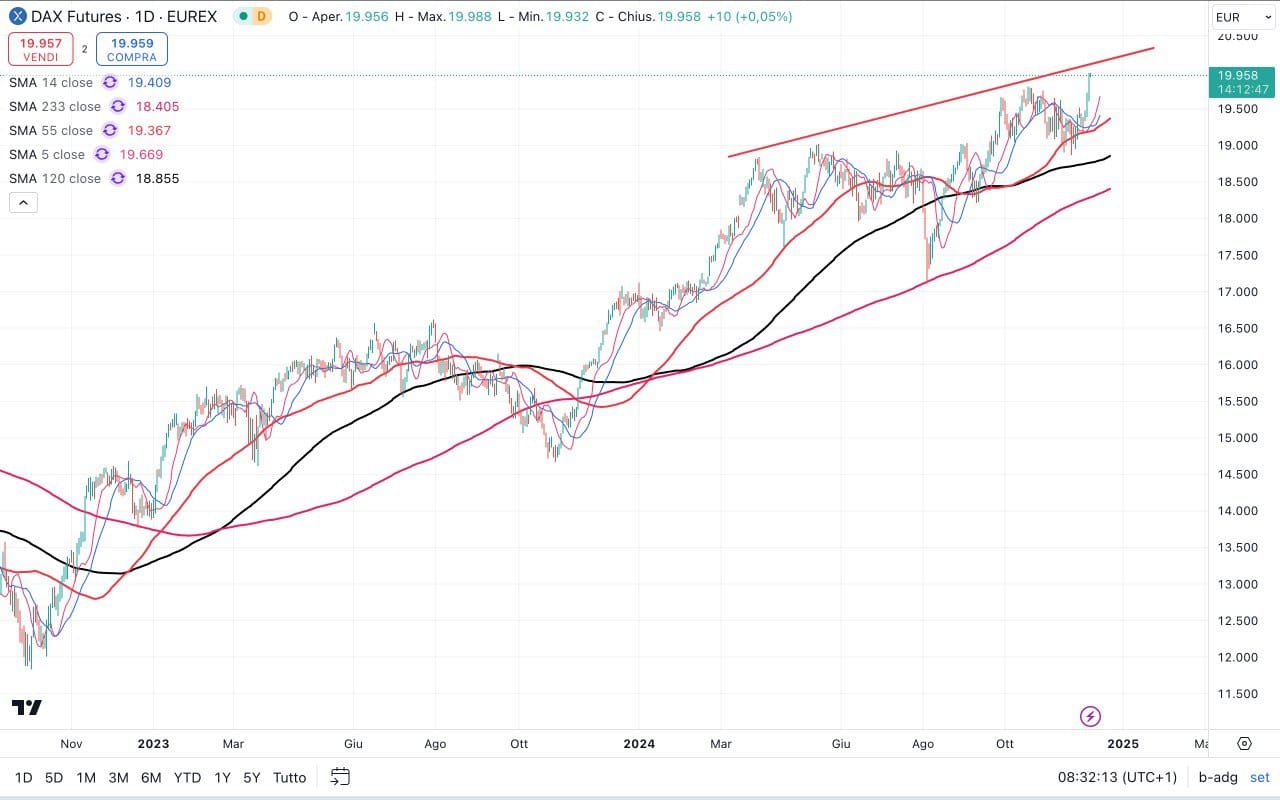This screenshot has width=1280, height=800.
Task: Click the 20.500 price scale label
Action: (1237, 36)
